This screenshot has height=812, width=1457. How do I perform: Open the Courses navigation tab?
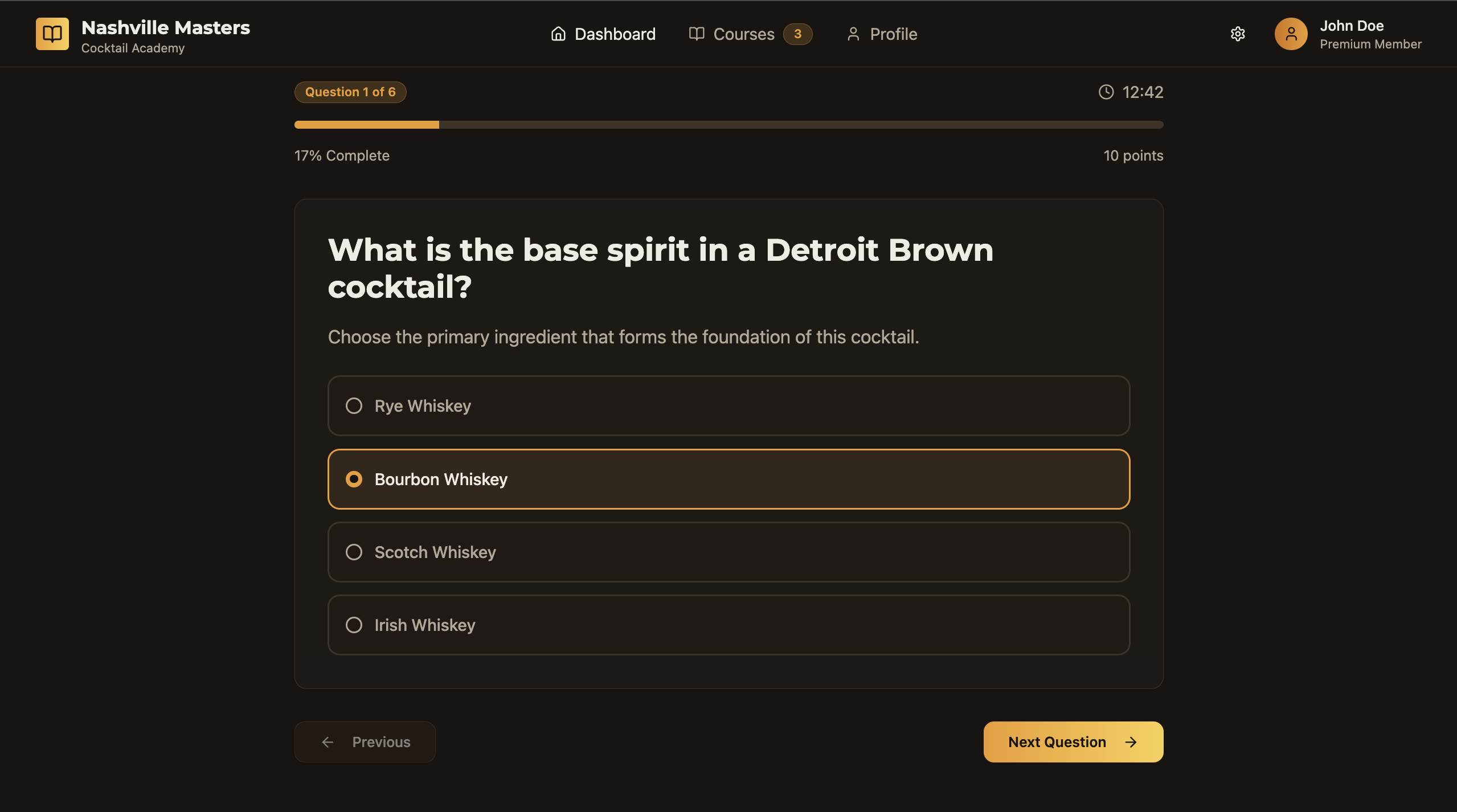pyautogui.click(x=750, y=34)
